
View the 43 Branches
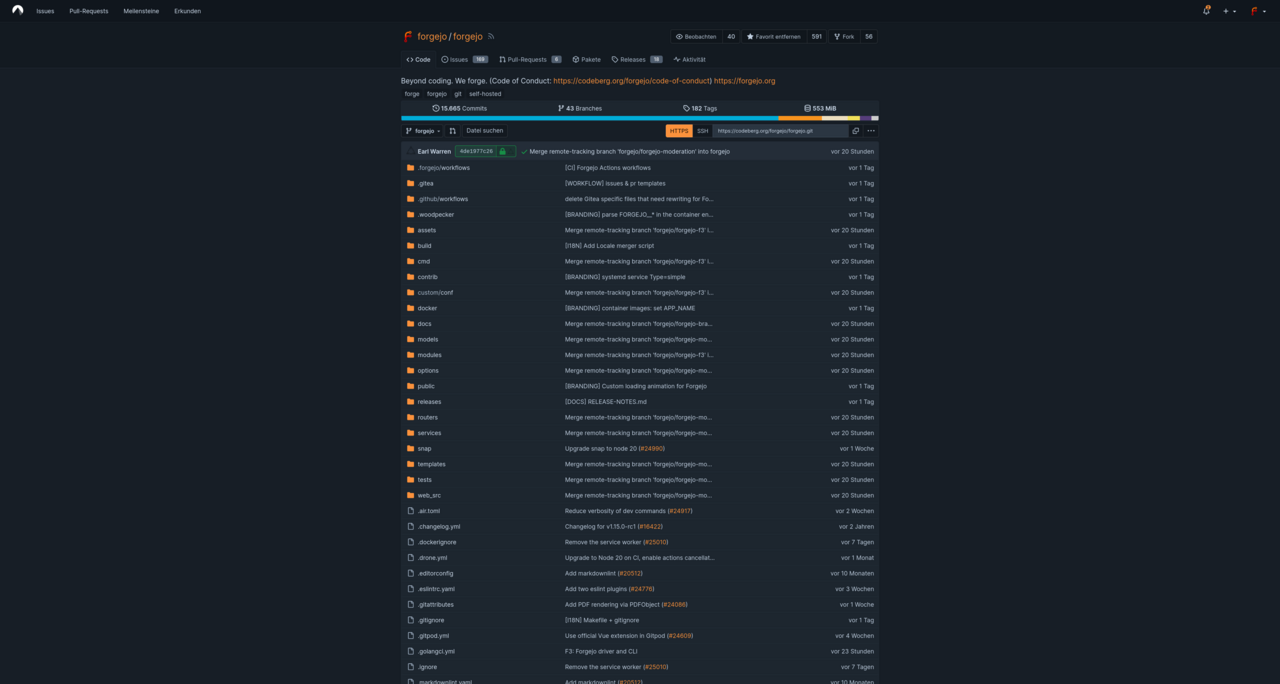[x=580, y=108]
